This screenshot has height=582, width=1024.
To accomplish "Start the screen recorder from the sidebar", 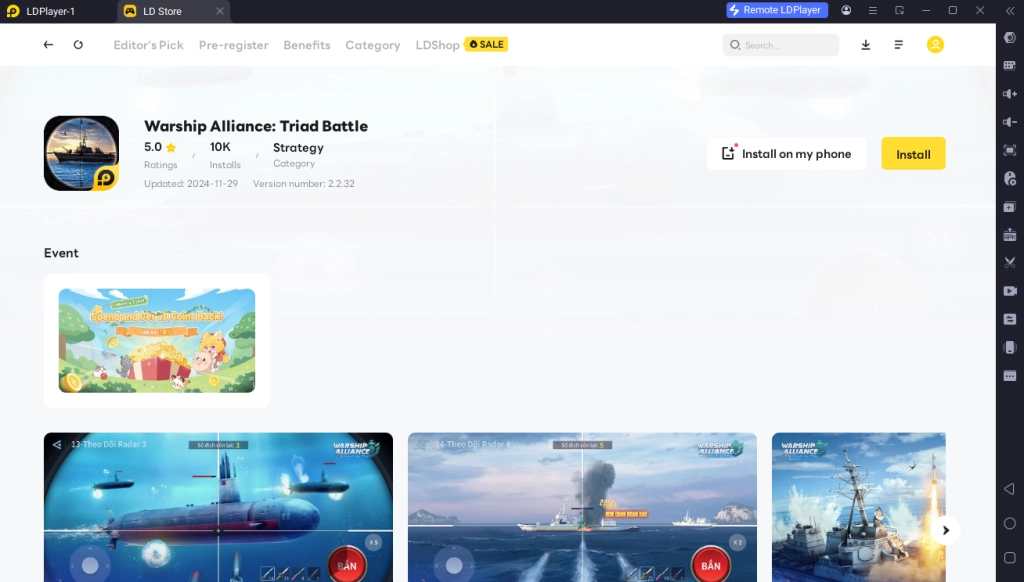I will [x=1010, y=291].
